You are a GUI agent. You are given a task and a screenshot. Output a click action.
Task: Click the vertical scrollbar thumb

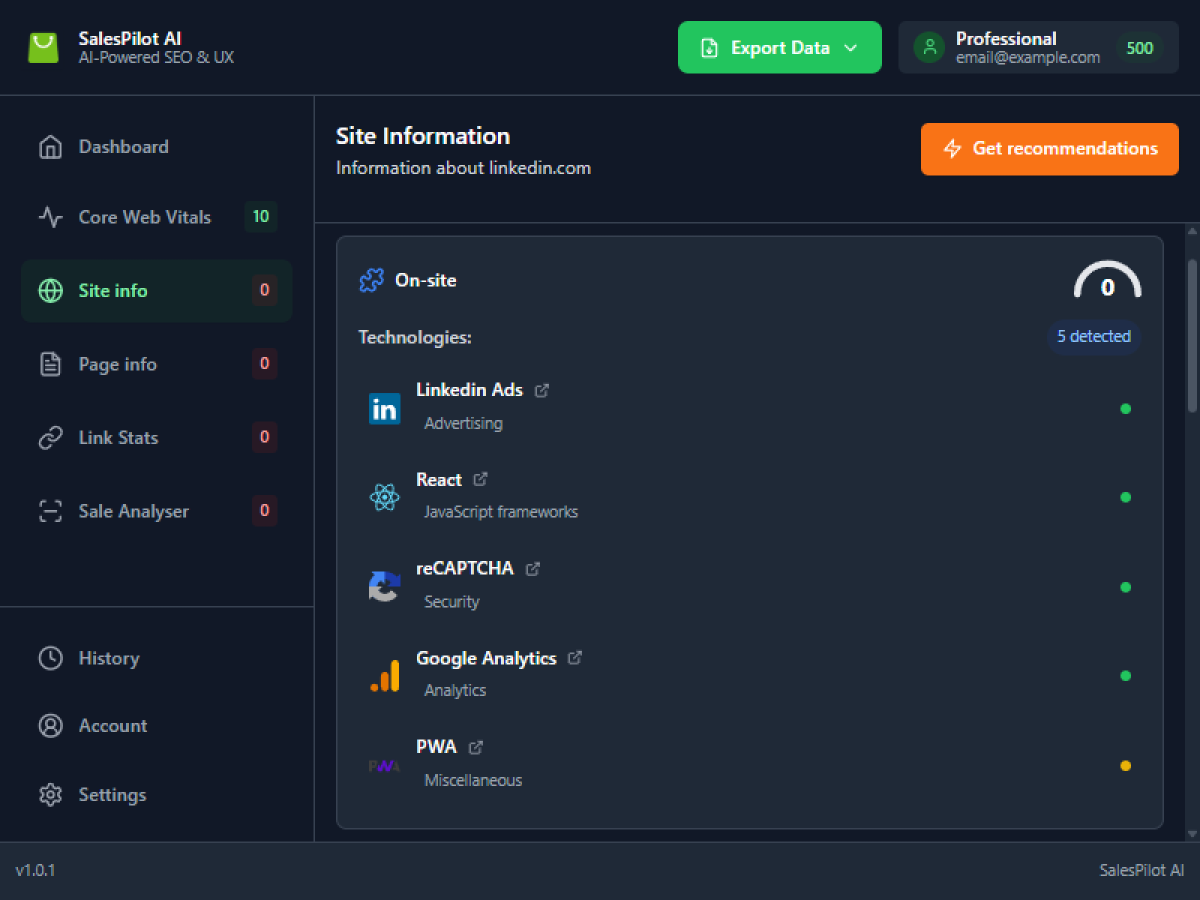[1191, 335]
